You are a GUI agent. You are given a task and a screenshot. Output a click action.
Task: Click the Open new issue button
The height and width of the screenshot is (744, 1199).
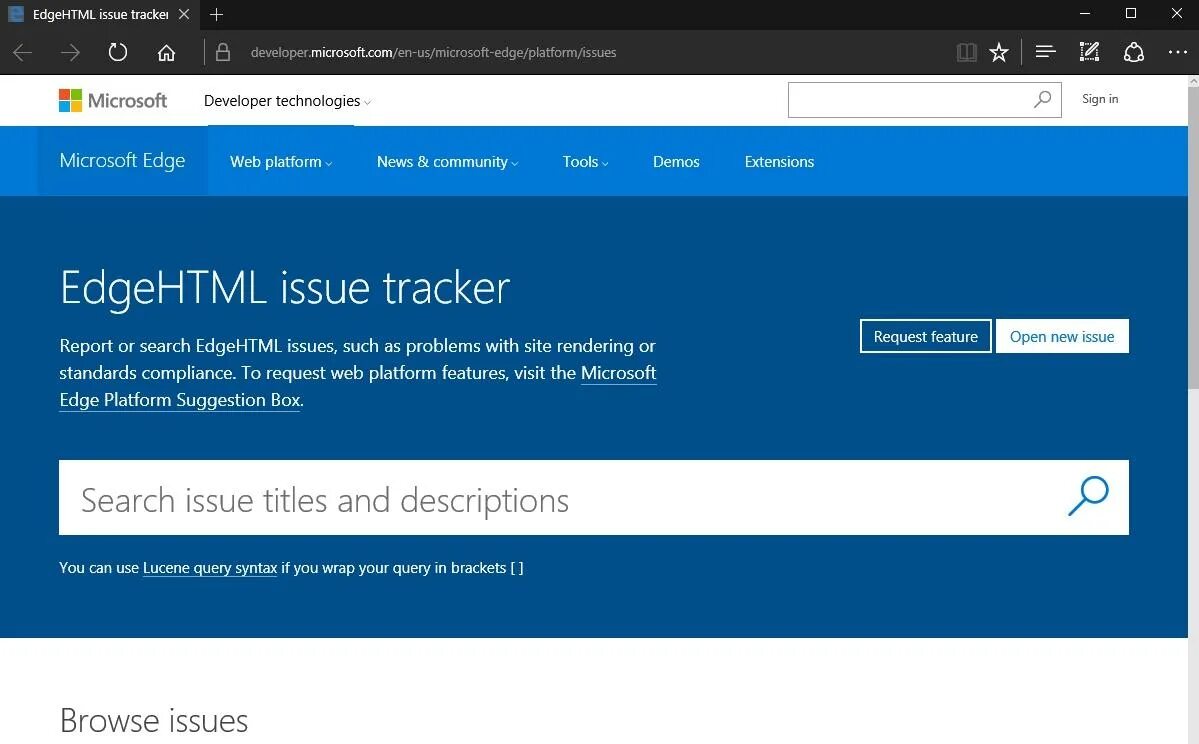tap(1062, 336)
